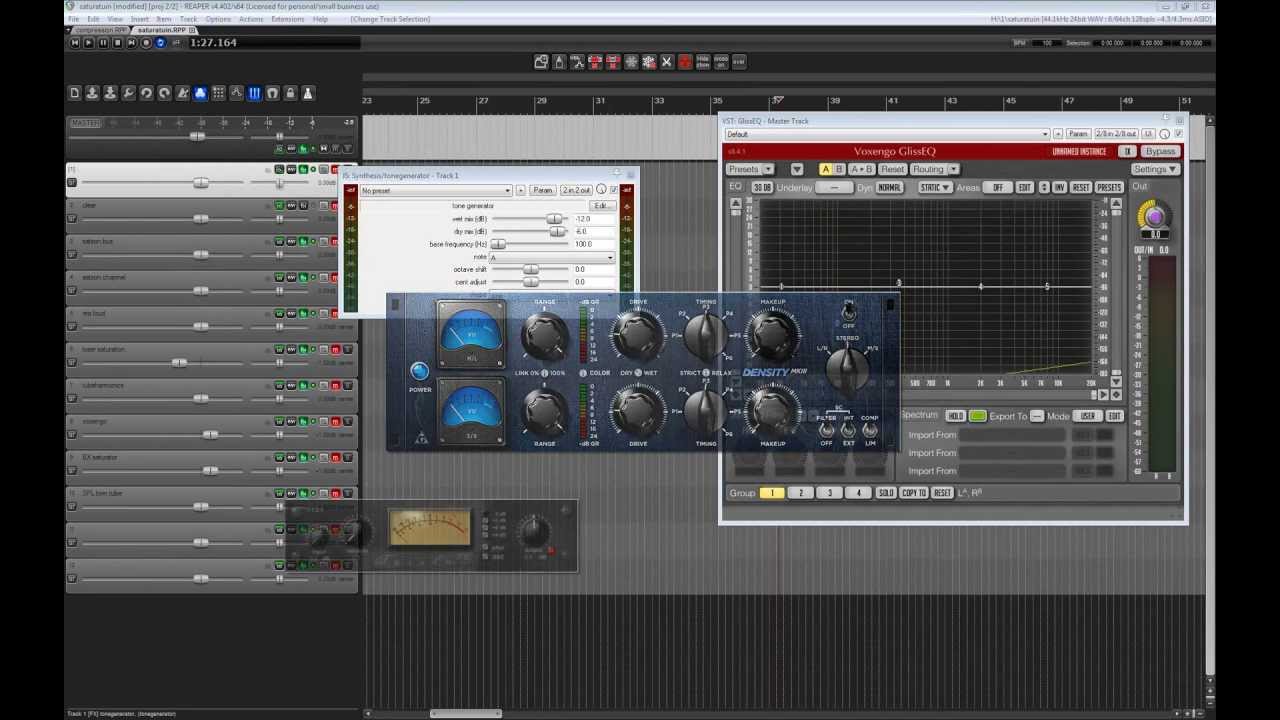1280x720 pixels.
Task: Click the New Project toolbar icon
Action: (74, 93)
